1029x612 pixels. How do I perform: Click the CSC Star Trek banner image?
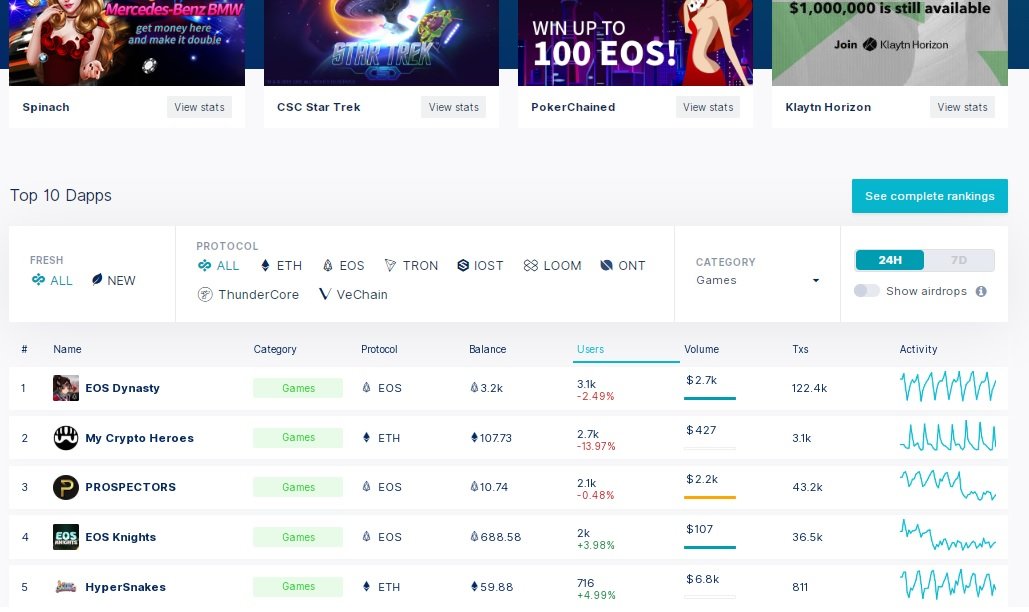pyautogui.click(x=381, y=43)
